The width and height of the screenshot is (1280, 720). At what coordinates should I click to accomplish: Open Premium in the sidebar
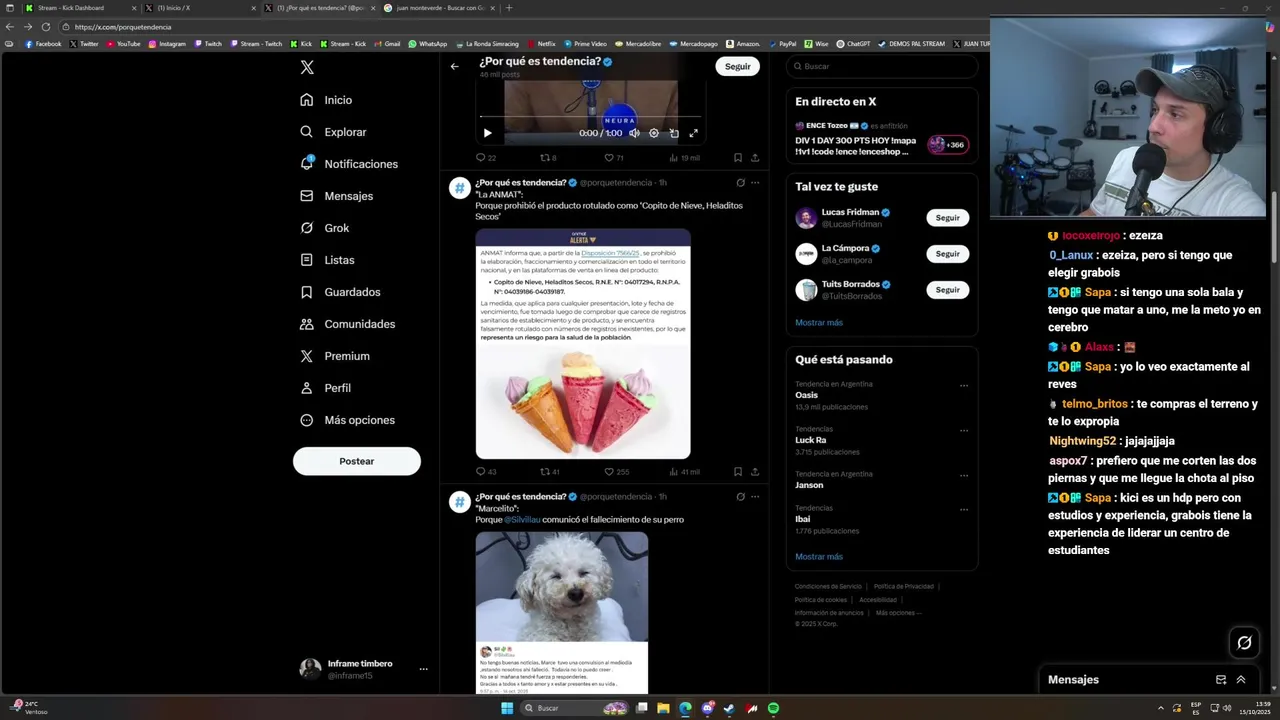pyautogui.click(x=335, y=356)
